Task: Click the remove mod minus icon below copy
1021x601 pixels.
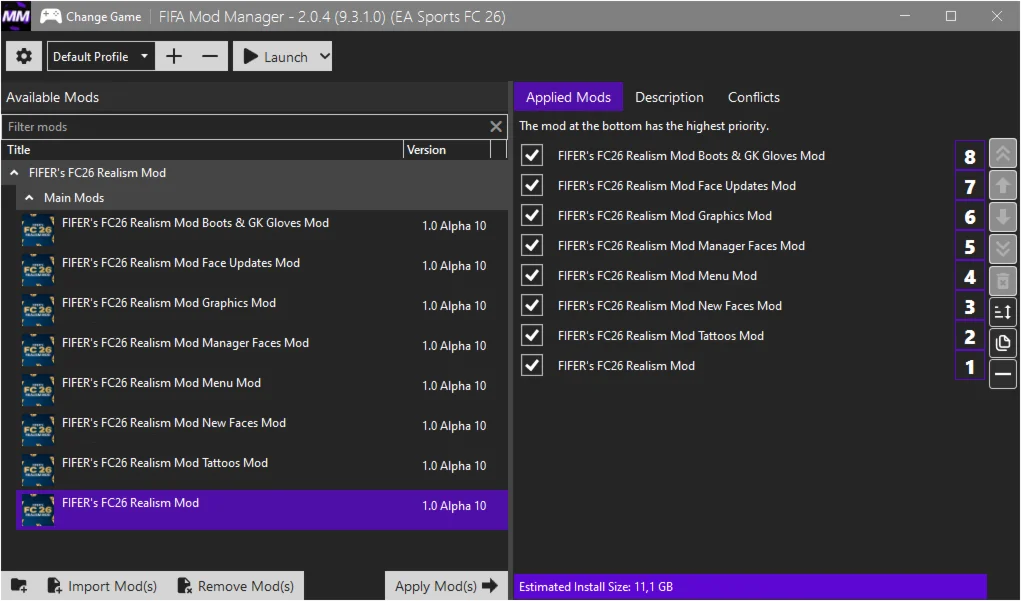Action: pos(1002,371)
